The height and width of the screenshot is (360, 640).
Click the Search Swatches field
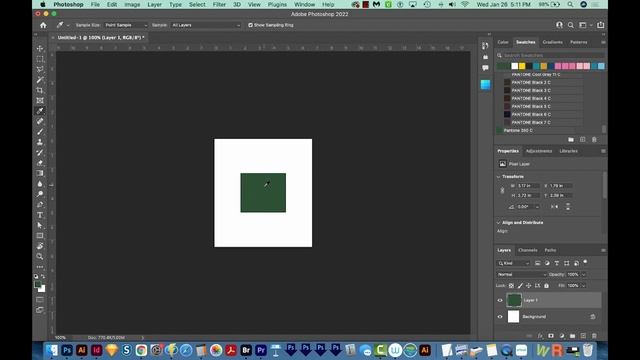(550, 55)
